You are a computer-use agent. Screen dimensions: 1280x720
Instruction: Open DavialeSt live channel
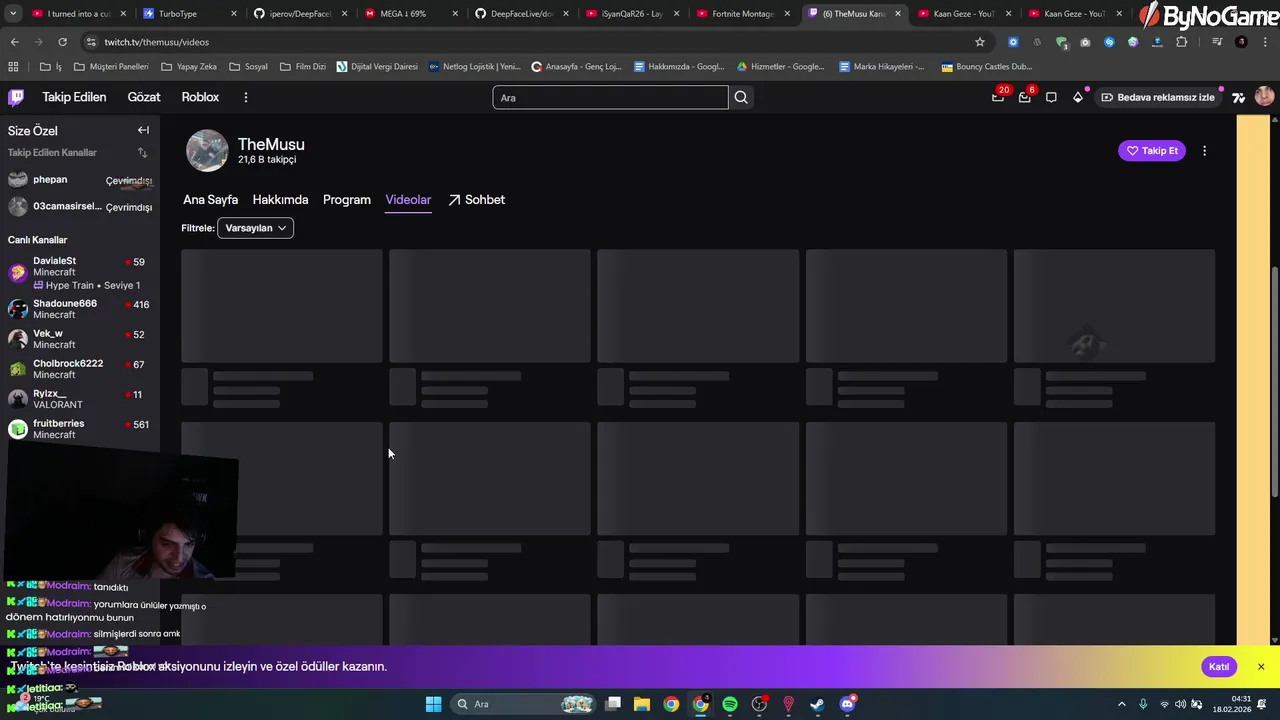click(x=80, y=273)
